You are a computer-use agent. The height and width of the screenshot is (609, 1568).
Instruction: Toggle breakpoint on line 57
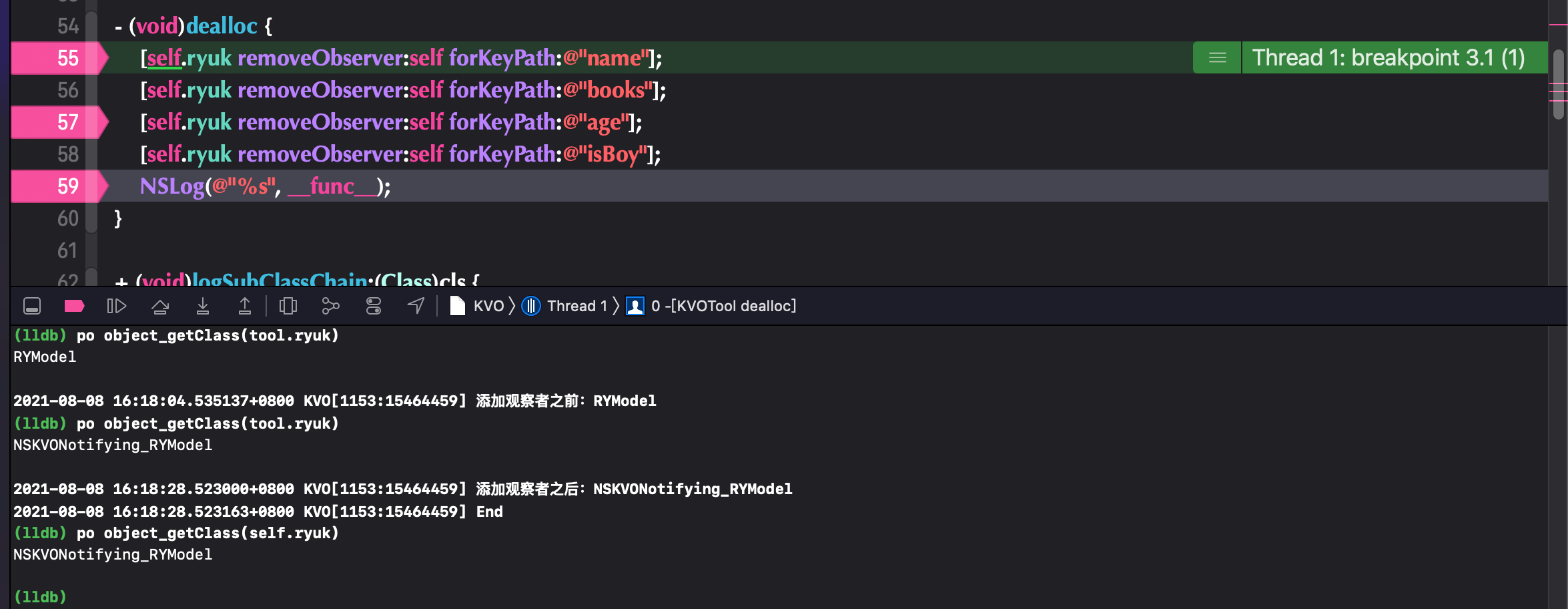pyautogui.click(x=59, y=122)
